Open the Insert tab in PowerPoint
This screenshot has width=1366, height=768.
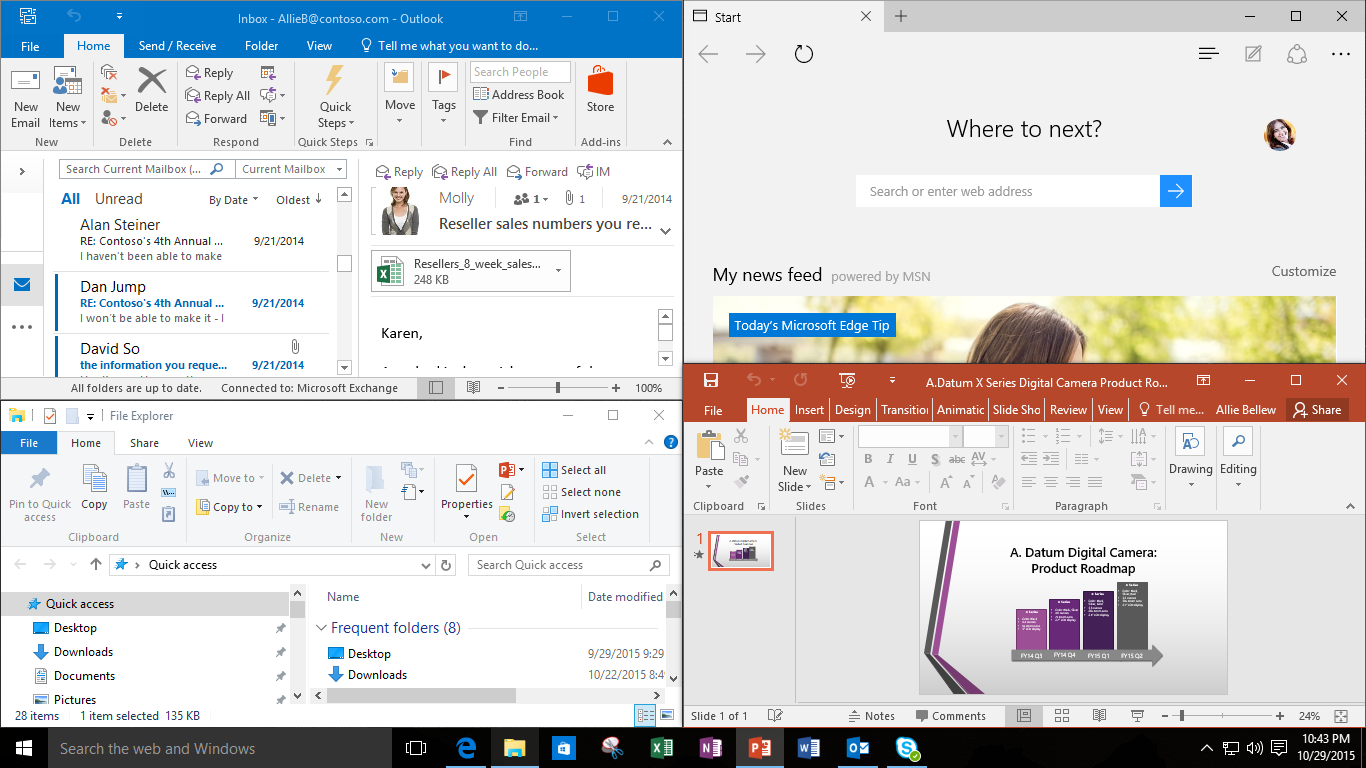pyautogui.click(x=809, y=410)
